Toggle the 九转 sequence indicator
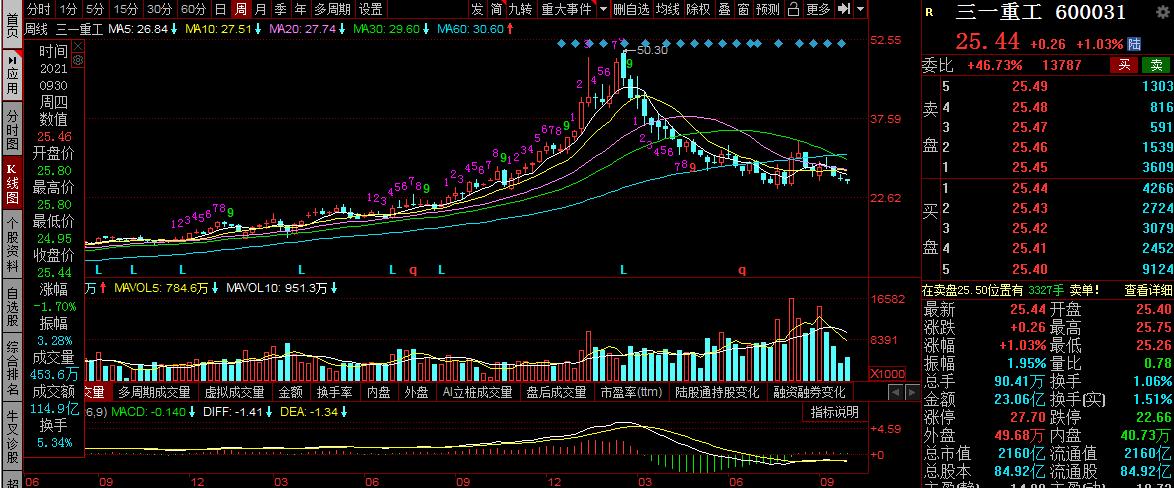Screen dimensions: 1174x488 coord(520,9)
